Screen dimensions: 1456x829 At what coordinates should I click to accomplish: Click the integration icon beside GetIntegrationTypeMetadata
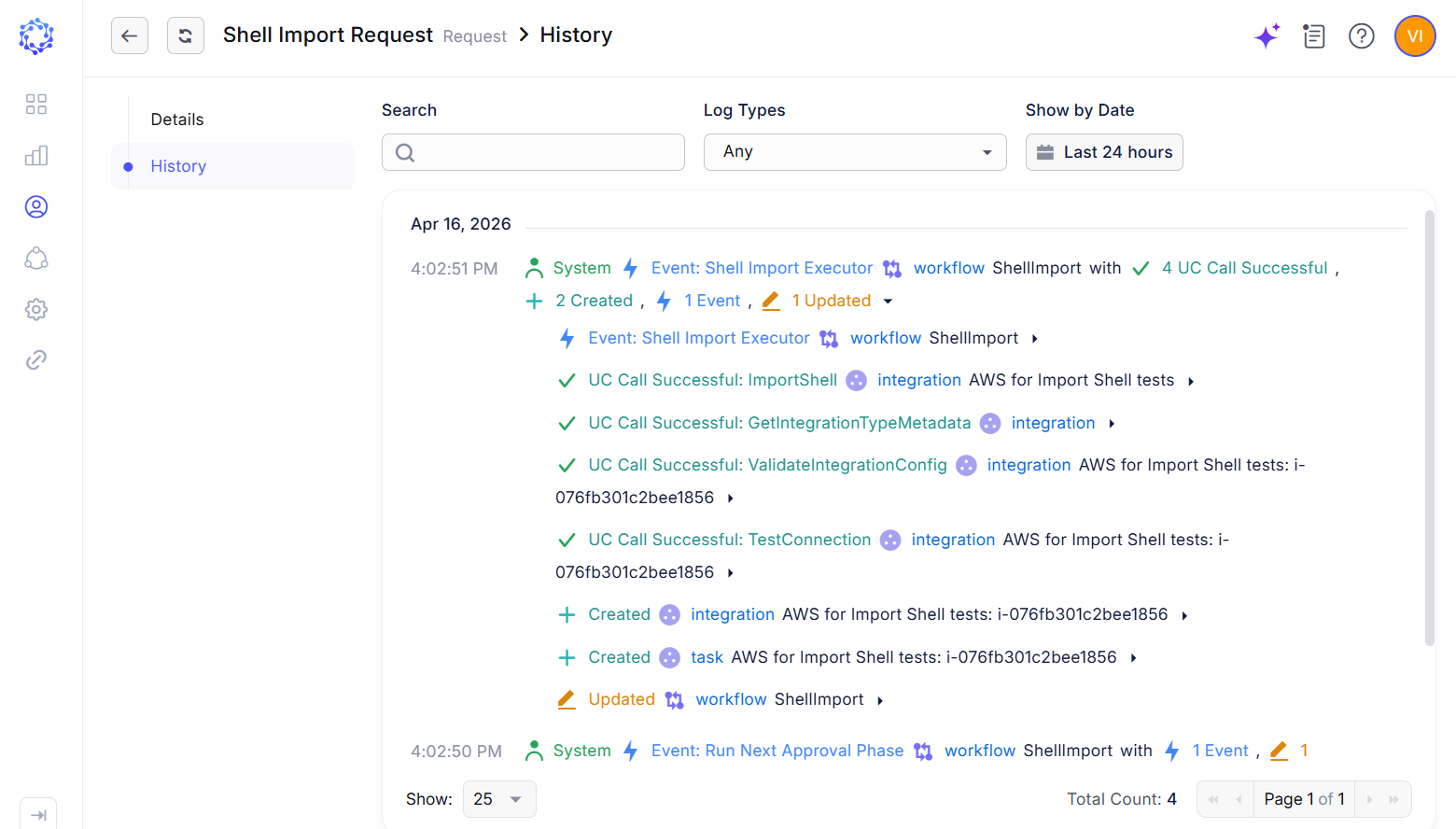[990, 423]
